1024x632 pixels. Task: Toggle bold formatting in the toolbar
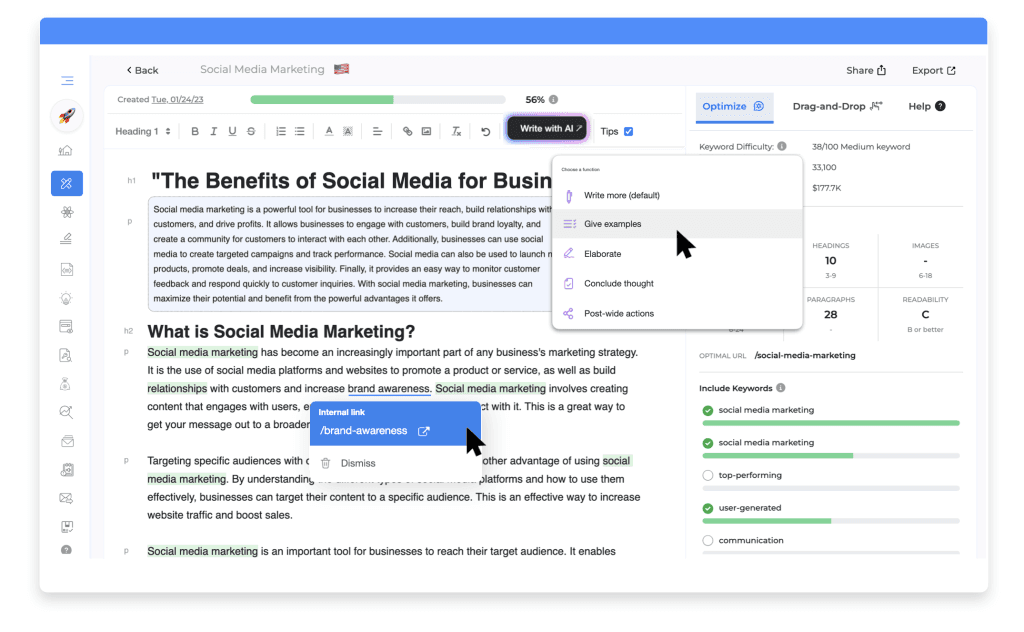[x=195, y=131]
